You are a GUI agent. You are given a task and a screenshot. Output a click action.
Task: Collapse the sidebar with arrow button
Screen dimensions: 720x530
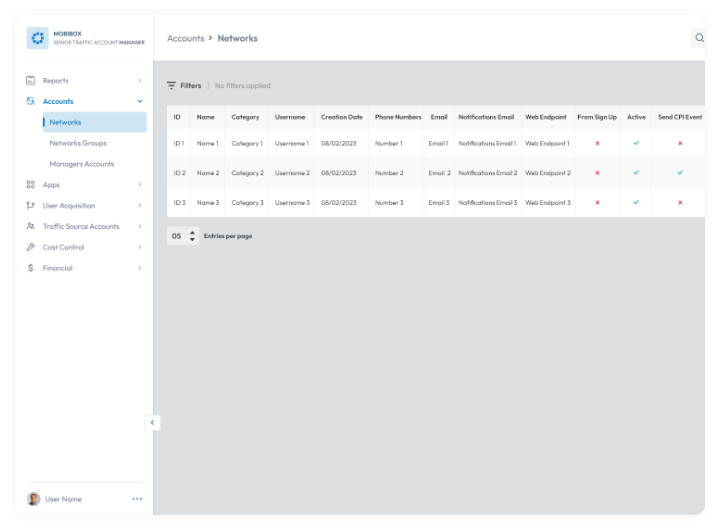pyautogui.click(x=152, y=423)
